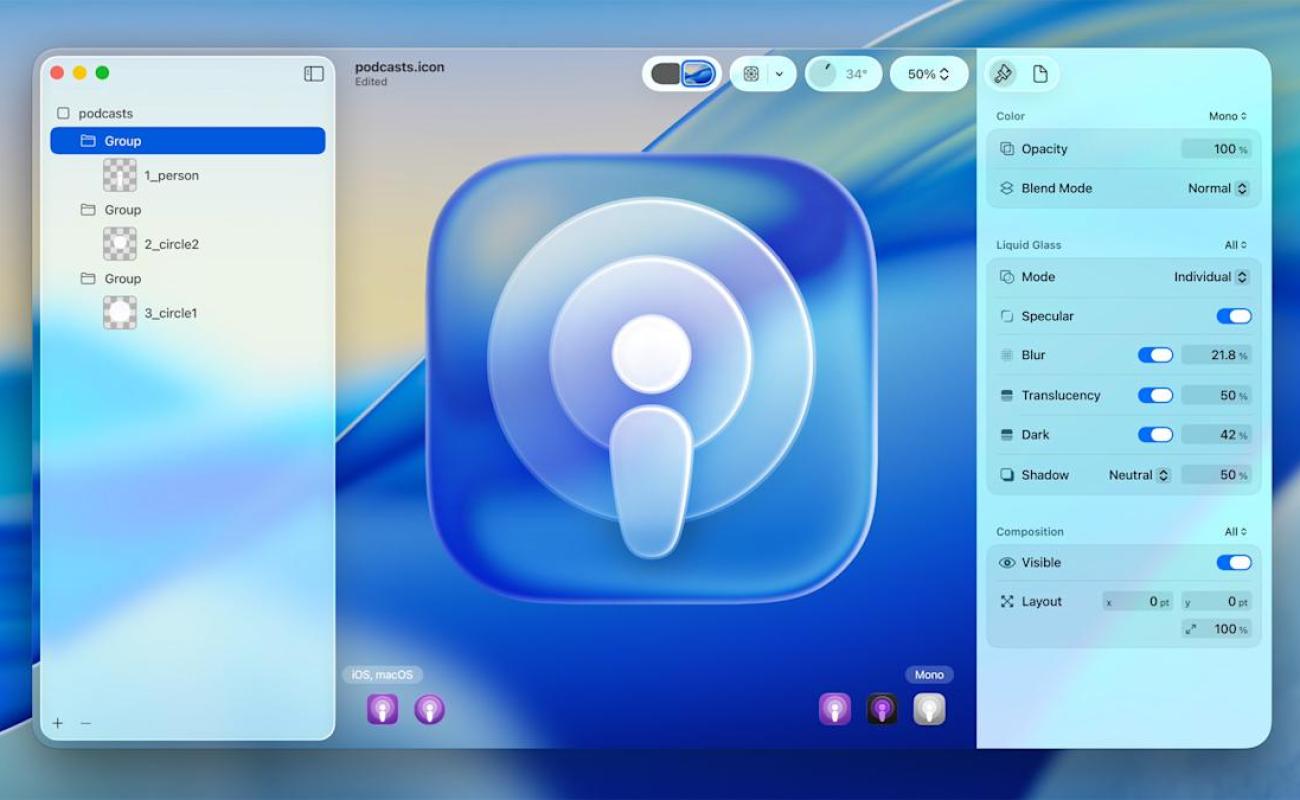Click the Mono appearance label button

[x=929, y=675]
